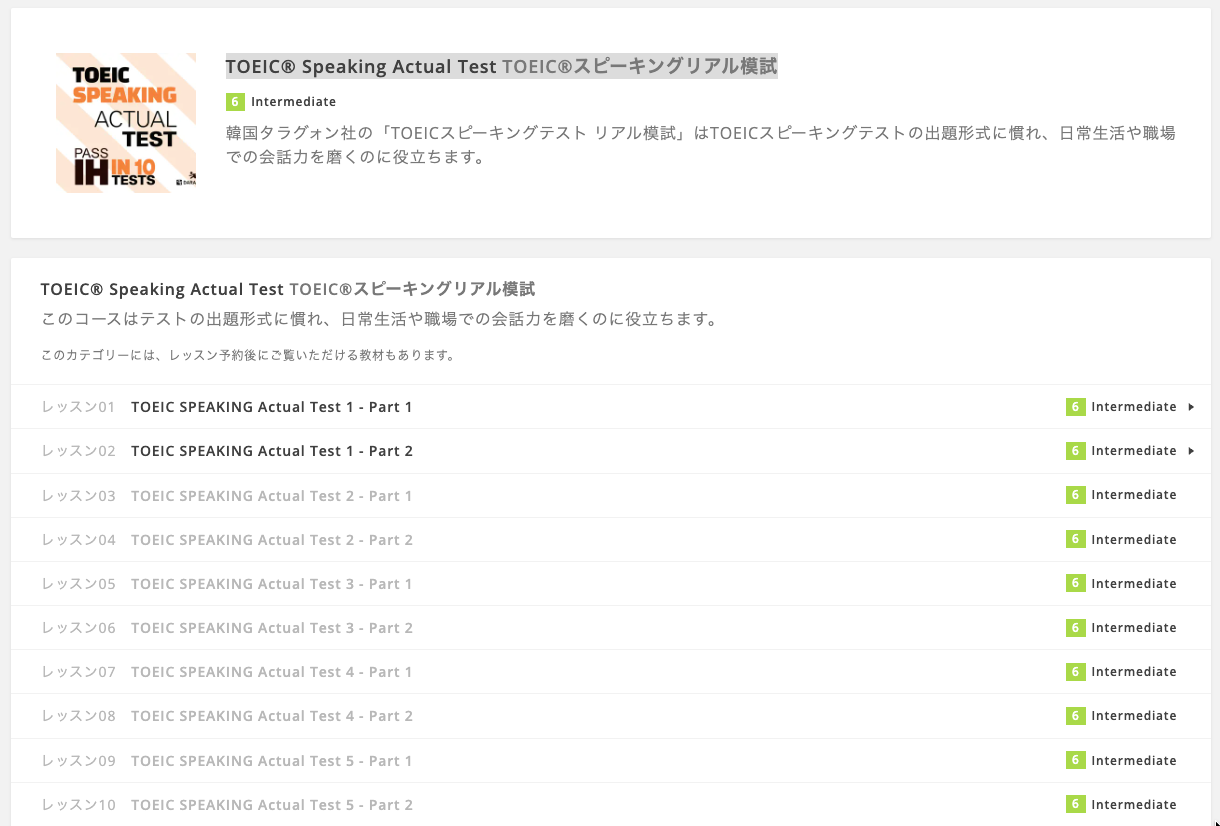
Task: Open lesson TOEIC SPEAKING Actual Test 1 - Part 1
Action: pos(271,407)
